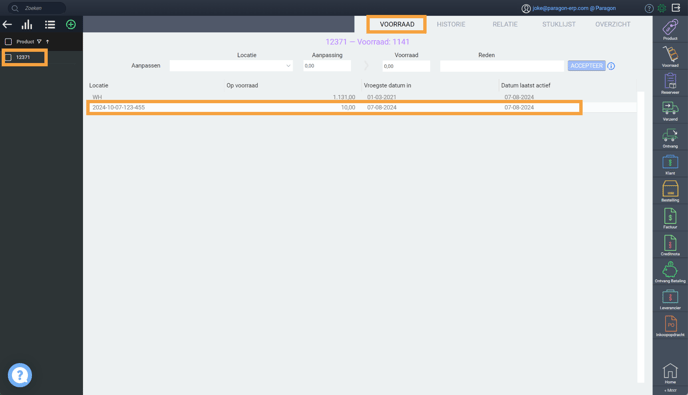Open the help question mark in top bar
Image resolution: width=688 pixels, height=395 pixels.
point(649,8)
